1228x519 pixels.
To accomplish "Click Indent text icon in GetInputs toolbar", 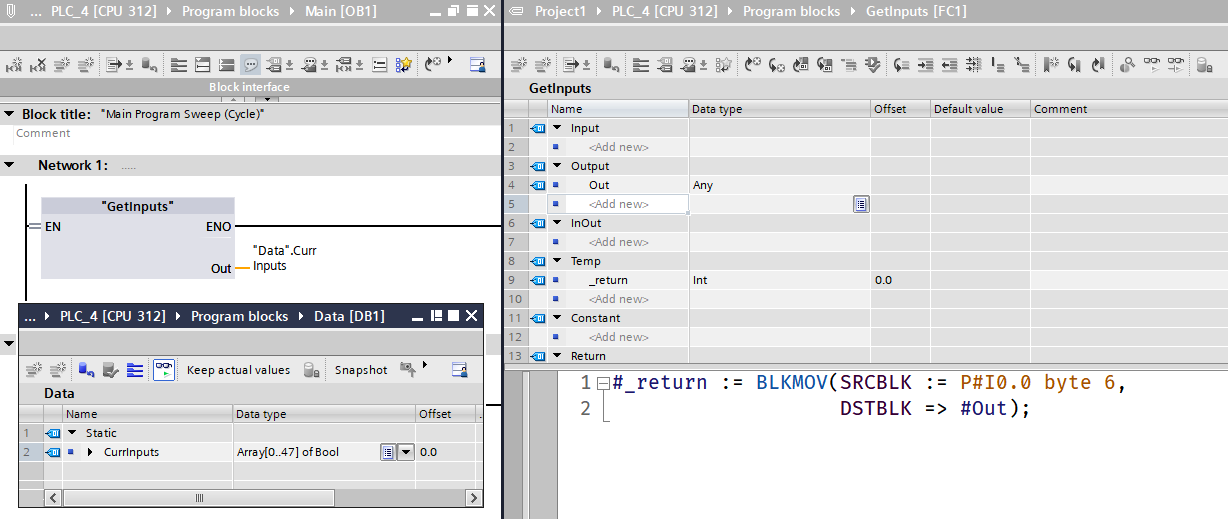I will 924,65.
